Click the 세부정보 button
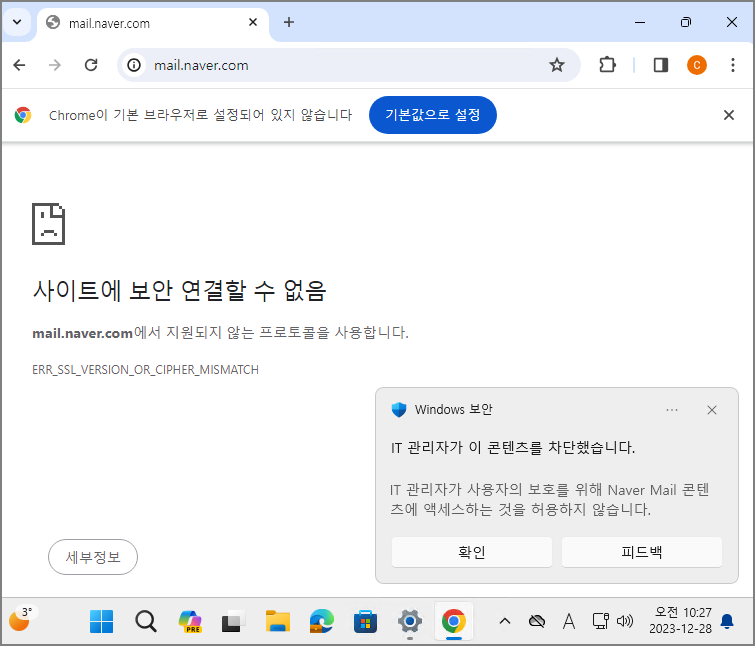755x646 pixels. pos(93,557)
